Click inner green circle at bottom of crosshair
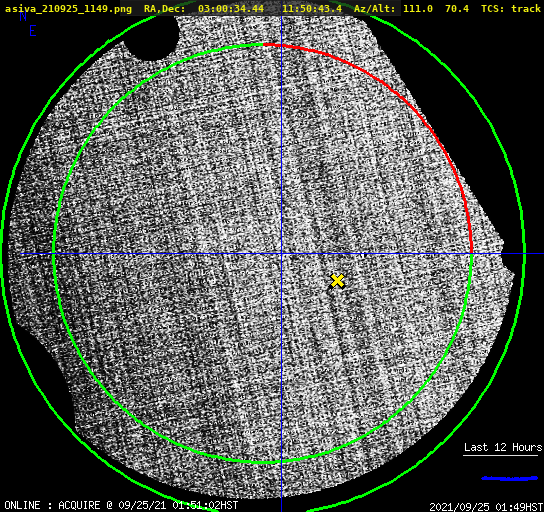The height and width of the screenshot is (512, 544). pos(281,462)
